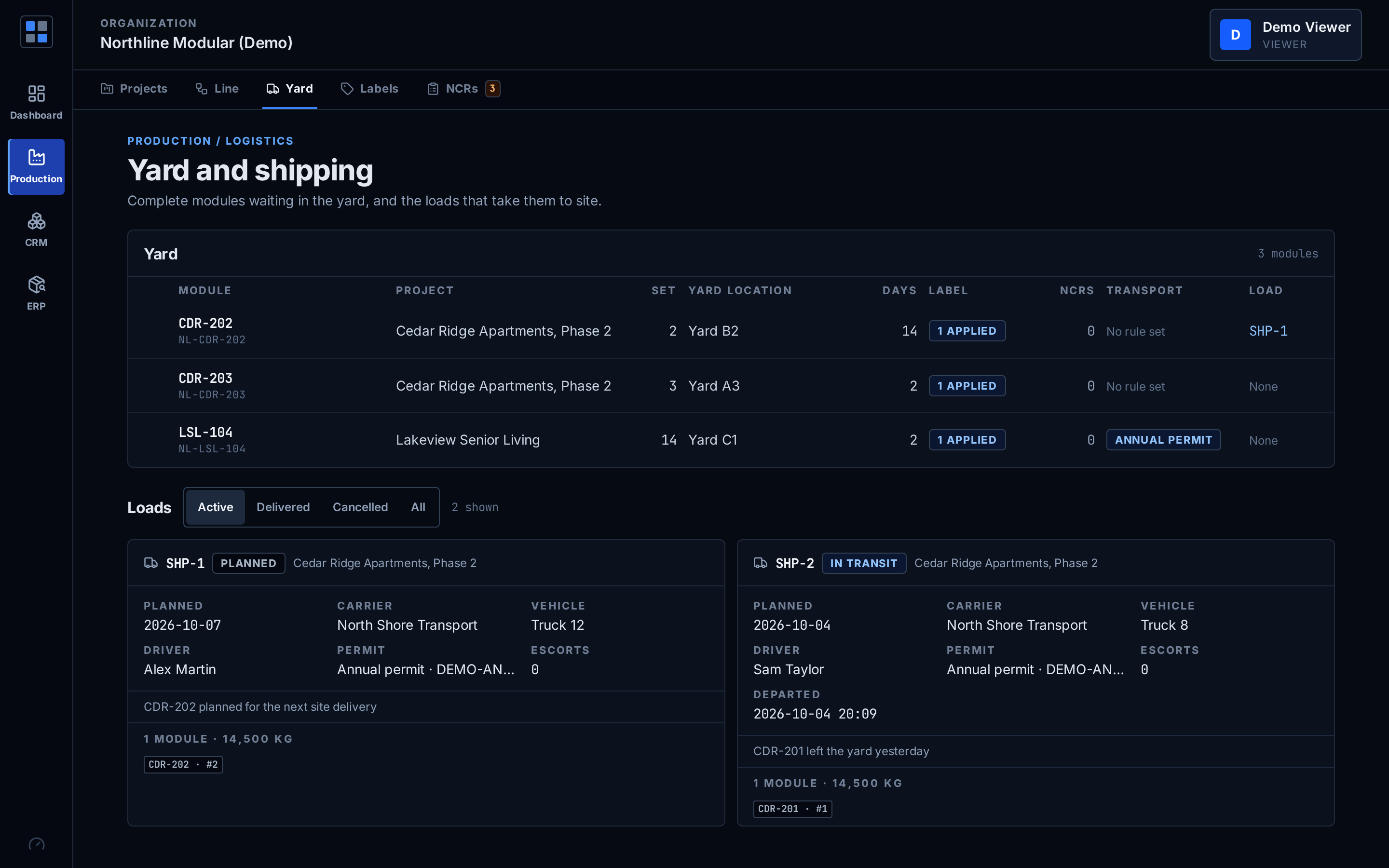This screenshot has height=868, width=1389.
Task: Click the 1 APPLIED label for CDR-203
Action: tap(967, 386)
